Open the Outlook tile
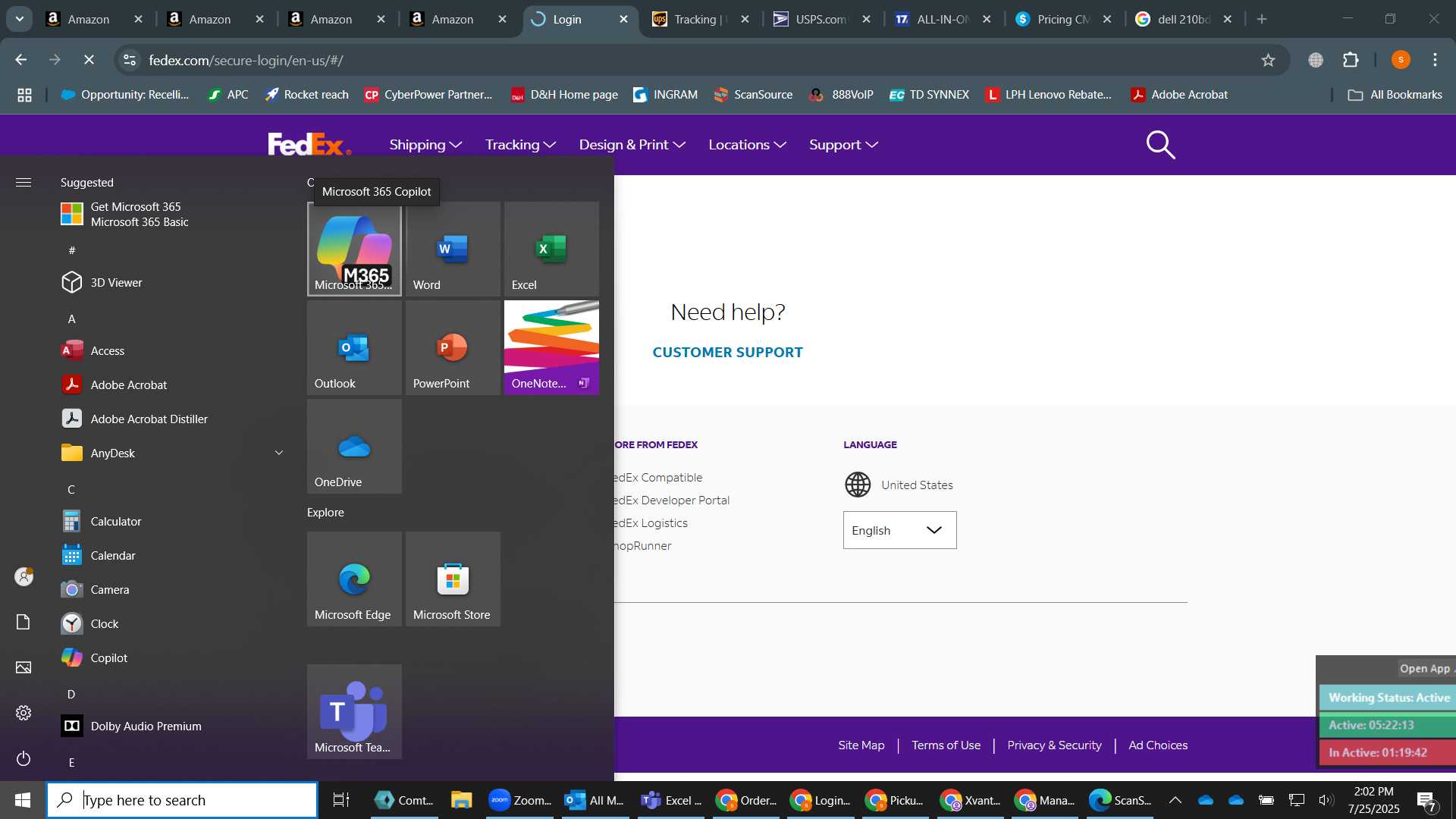The image size is (1456, 819). 354,347
